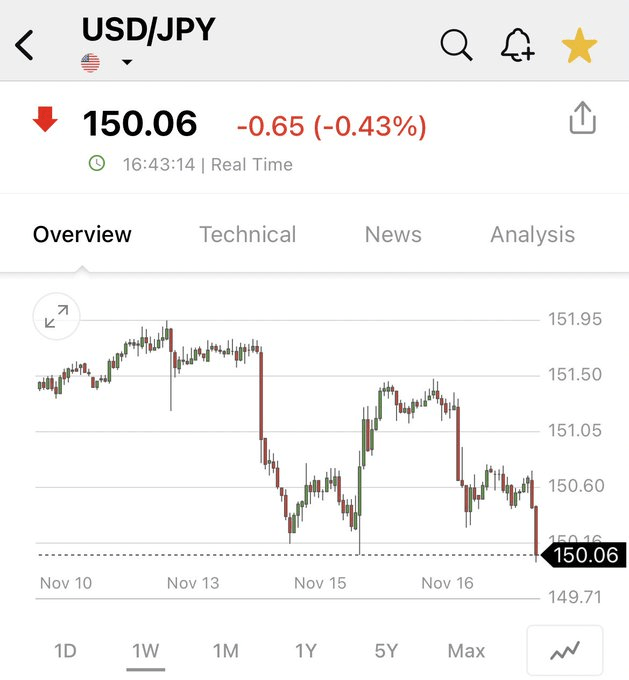Open the News tab

coord(393,234)
